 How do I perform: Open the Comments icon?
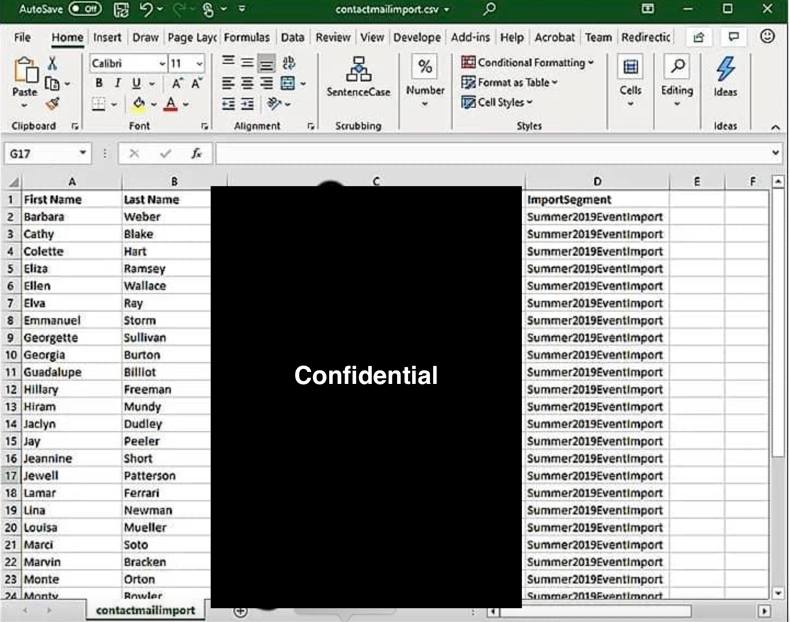coord(734,37)
